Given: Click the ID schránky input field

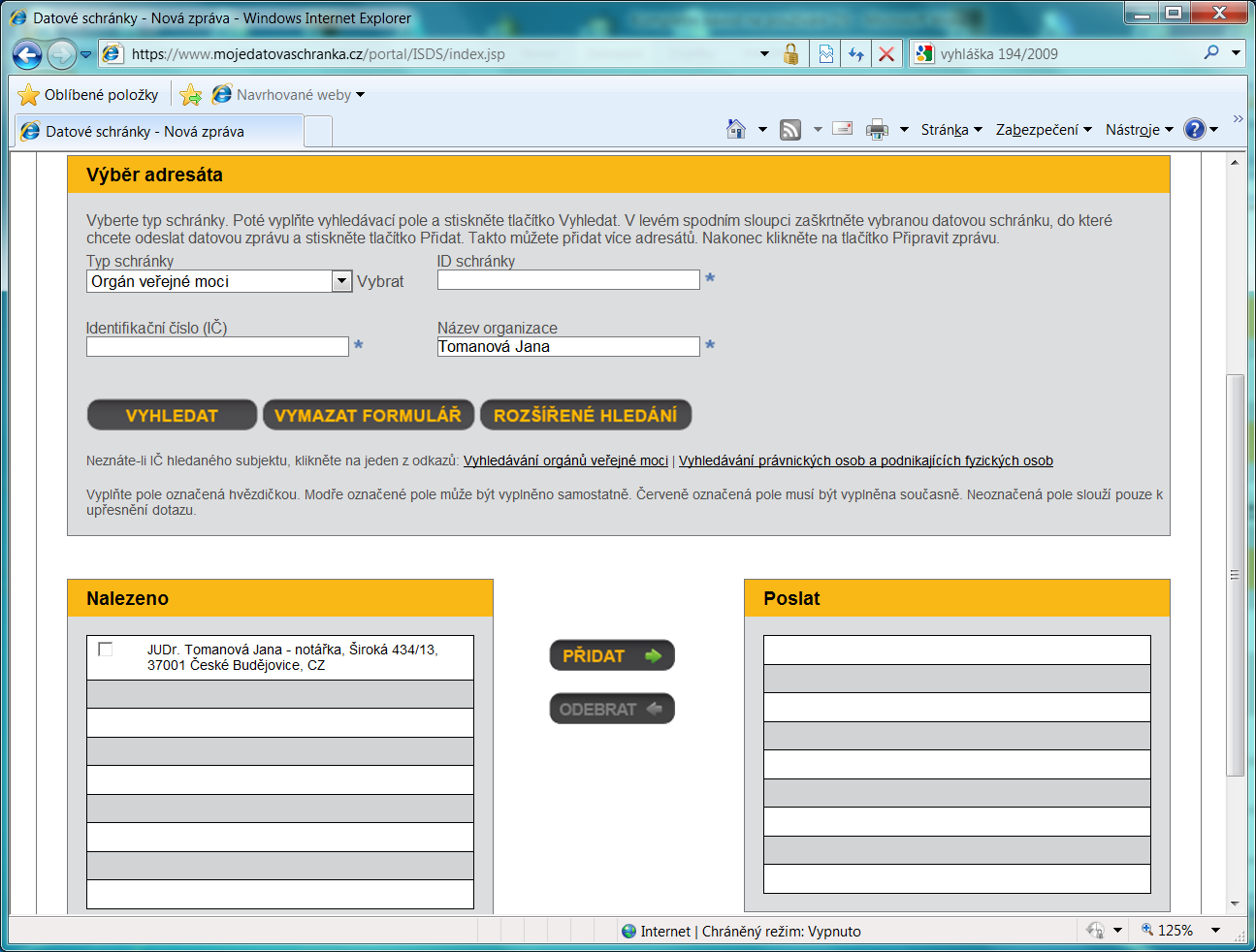Looking at the screenshot, I should (x=568, y=279).
